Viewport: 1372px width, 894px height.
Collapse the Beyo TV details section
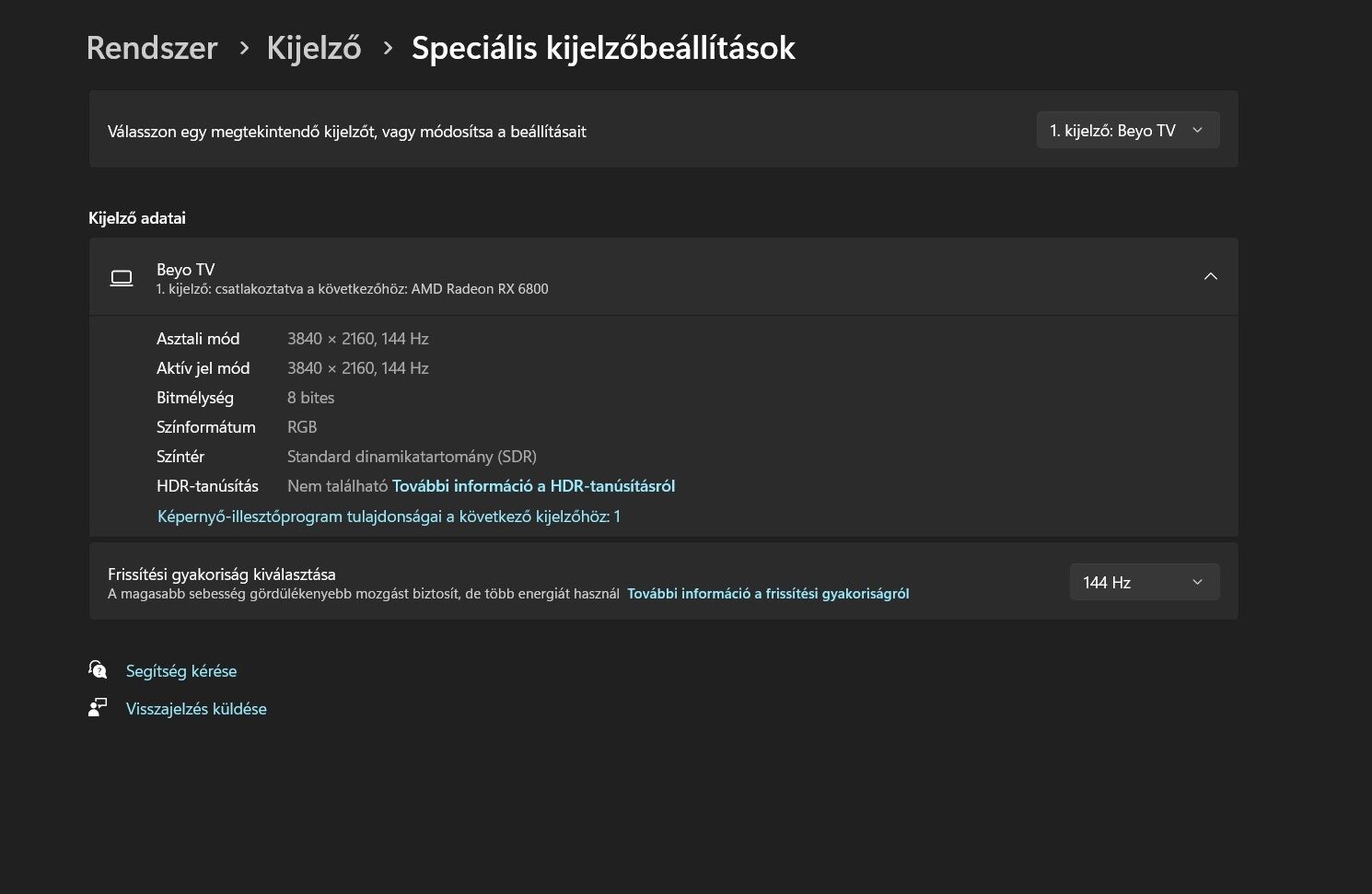pyautogui.click(x=1210, y=276)
